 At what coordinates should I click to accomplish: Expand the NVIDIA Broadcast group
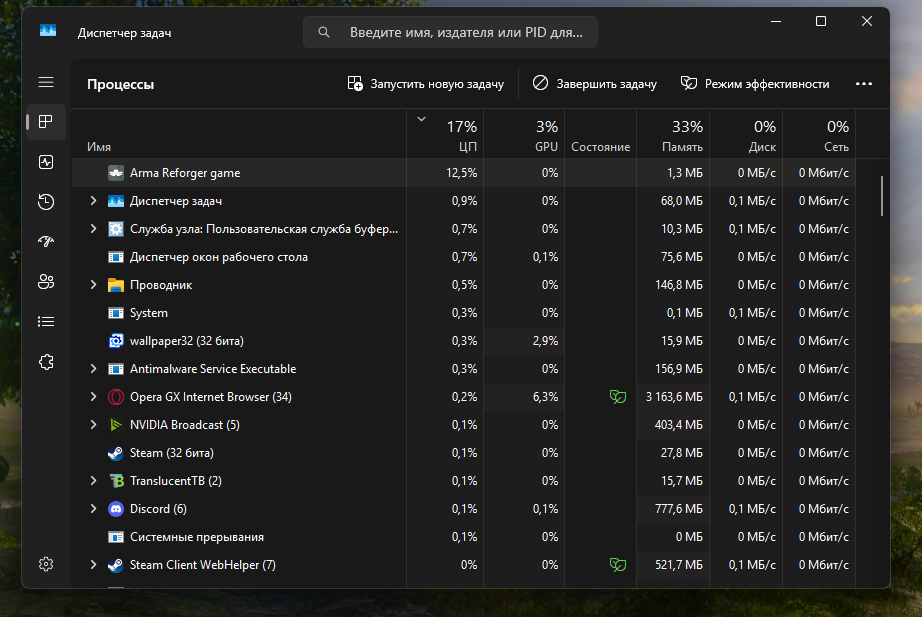point(93,425)
